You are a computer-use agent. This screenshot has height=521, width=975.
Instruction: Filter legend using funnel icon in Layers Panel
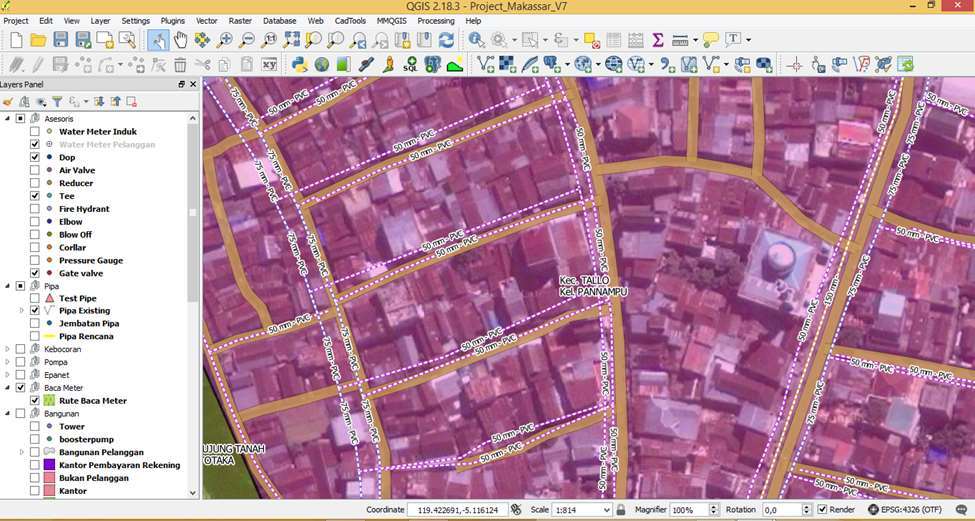click(x=57, y=101)
